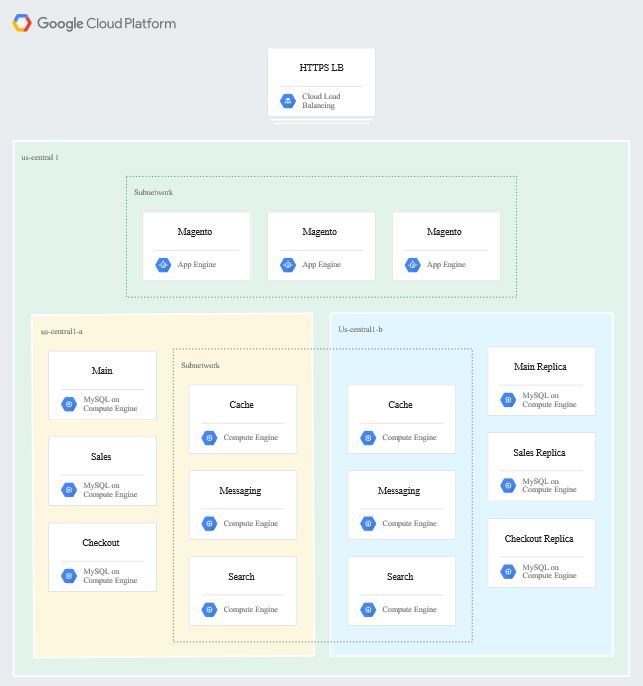This screenshot has height=686, width=643.
Task: Click the Us-central1-b zone label
Action: click(360, 329)
